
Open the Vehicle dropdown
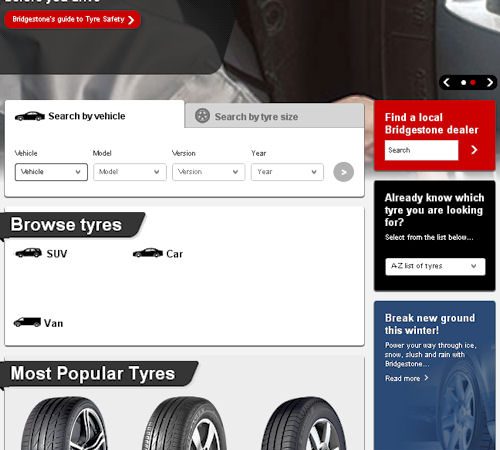click(x=51, y=172)
